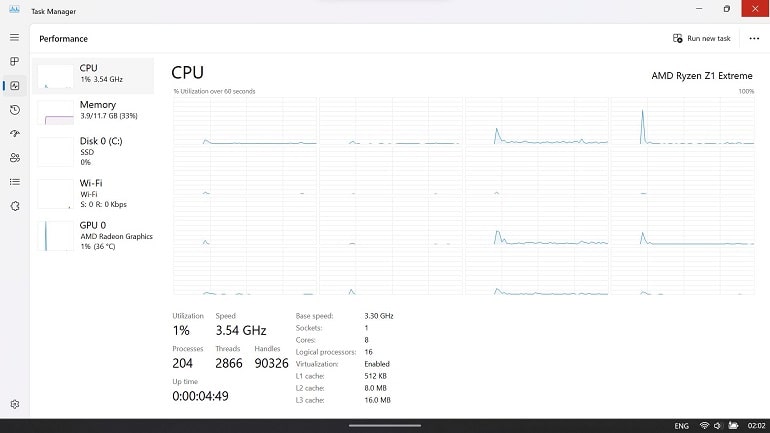
Task: Select the GPU 0 item
Action: [93, 236]
